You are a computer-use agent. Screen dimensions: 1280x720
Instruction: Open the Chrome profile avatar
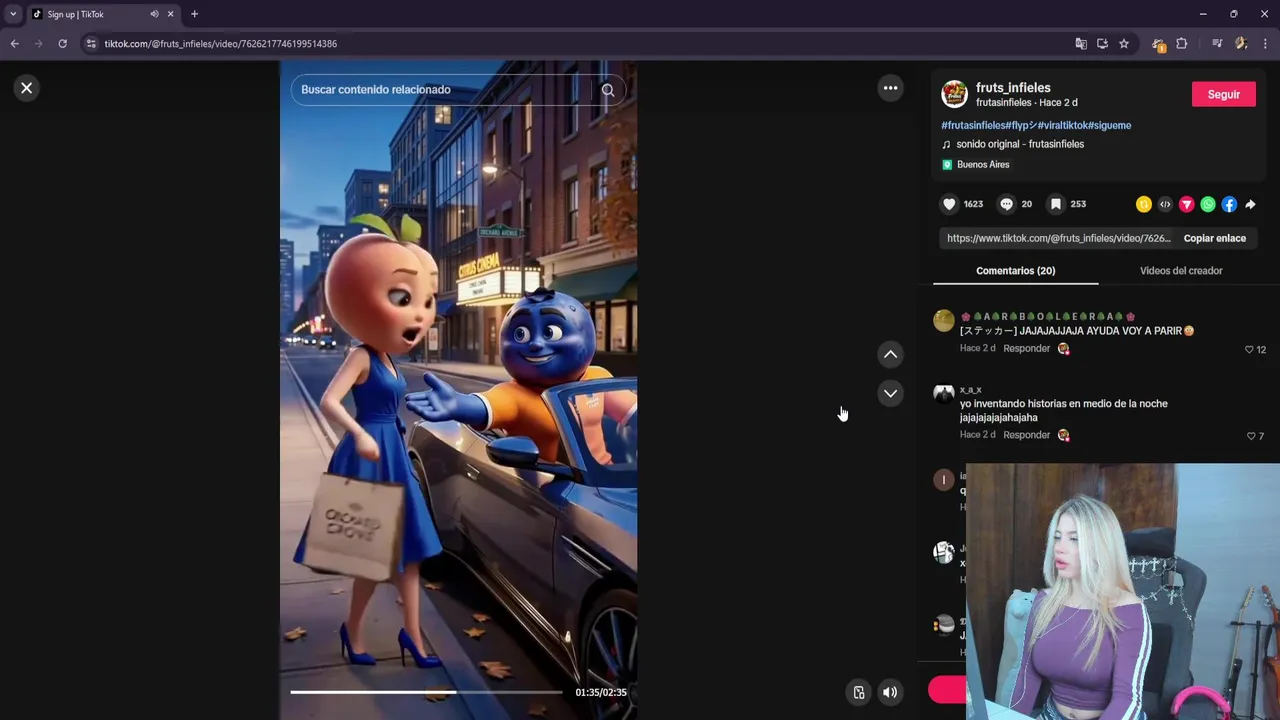tap(1241, 44)
